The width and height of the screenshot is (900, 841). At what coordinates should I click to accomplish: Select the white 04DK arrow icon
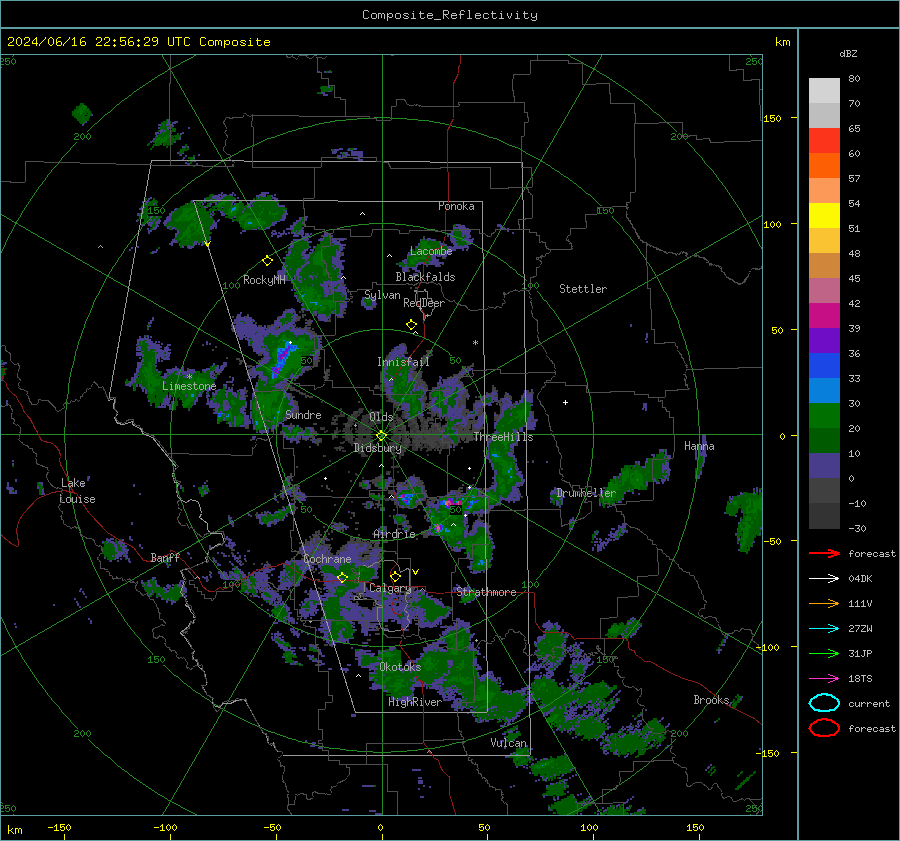tap(824, 579)
